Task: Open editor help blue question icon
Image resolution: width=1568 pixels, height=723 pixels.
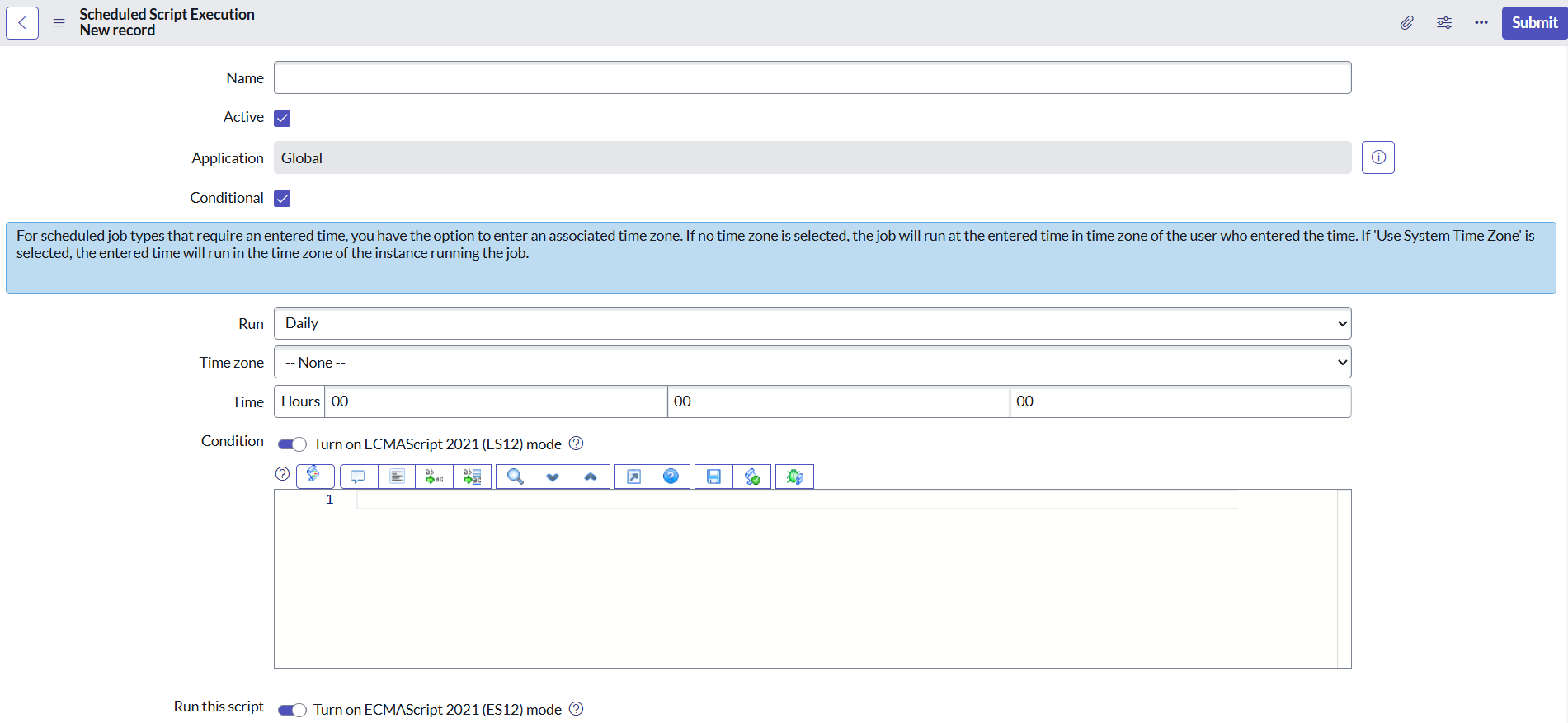Action: pyautogui.click(x=671, y=477)
